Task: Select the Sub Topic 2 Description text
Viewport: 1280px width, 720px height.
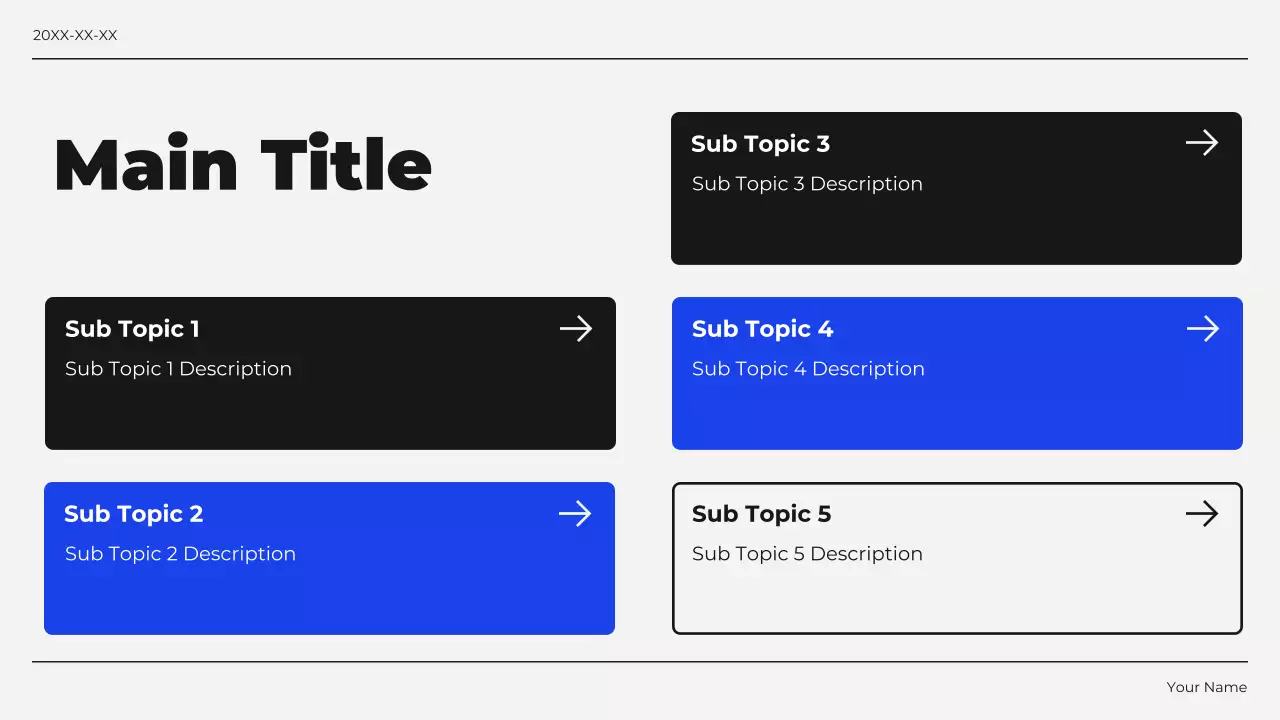Action: (x=180, y=554)
